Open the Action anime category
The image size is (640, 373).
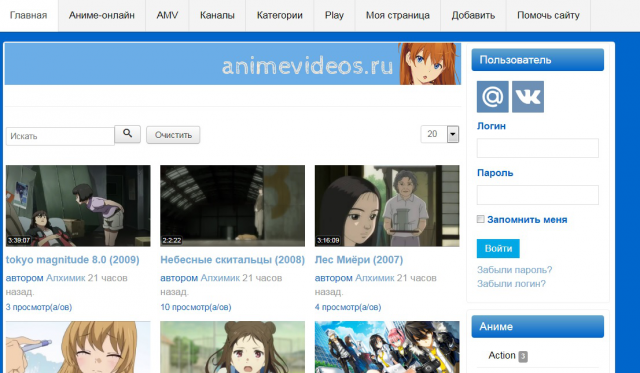tap(502, 355)
